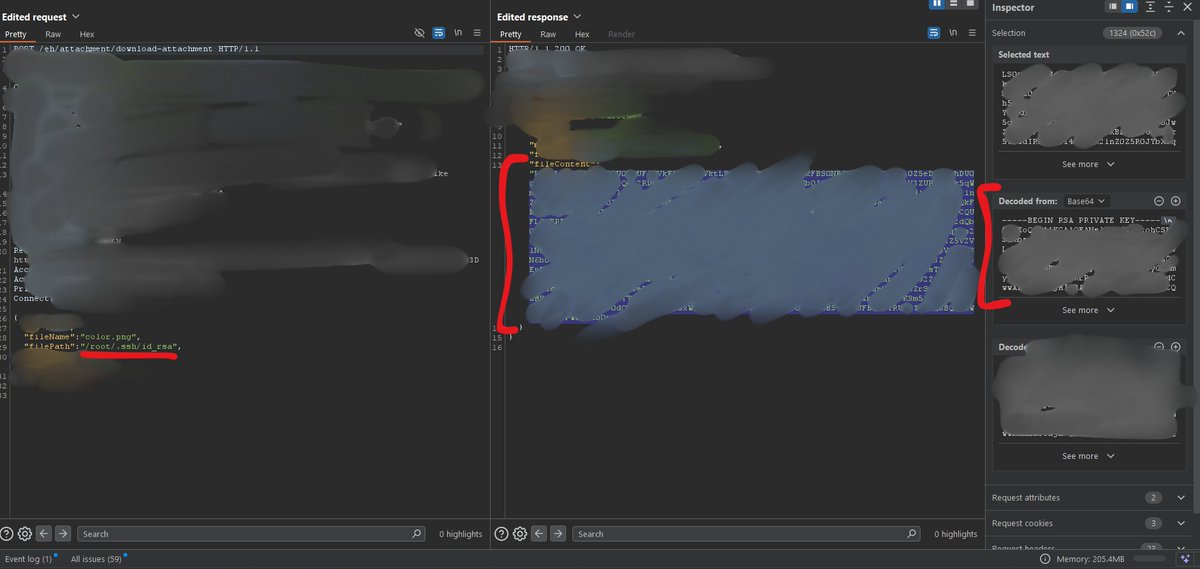Select Pretty tab in response pane
1200x569 pixels.
tap(510, 34)
